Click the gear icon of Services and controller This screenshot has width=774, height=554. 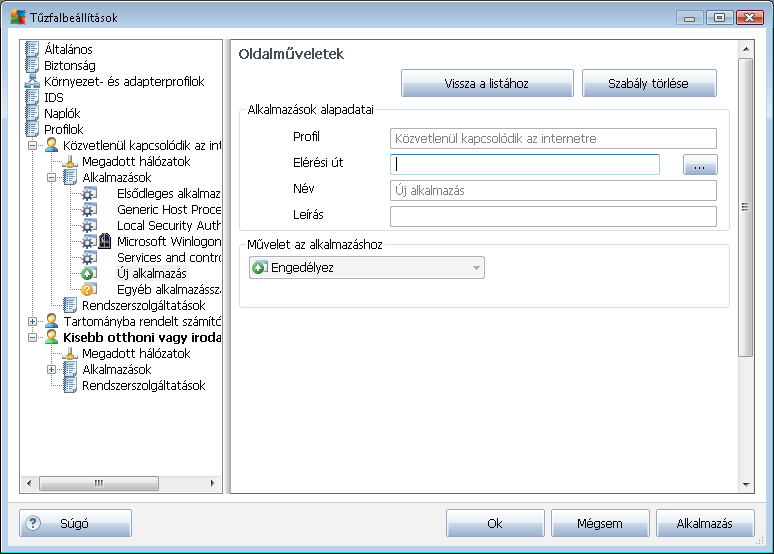pos(89,257)
